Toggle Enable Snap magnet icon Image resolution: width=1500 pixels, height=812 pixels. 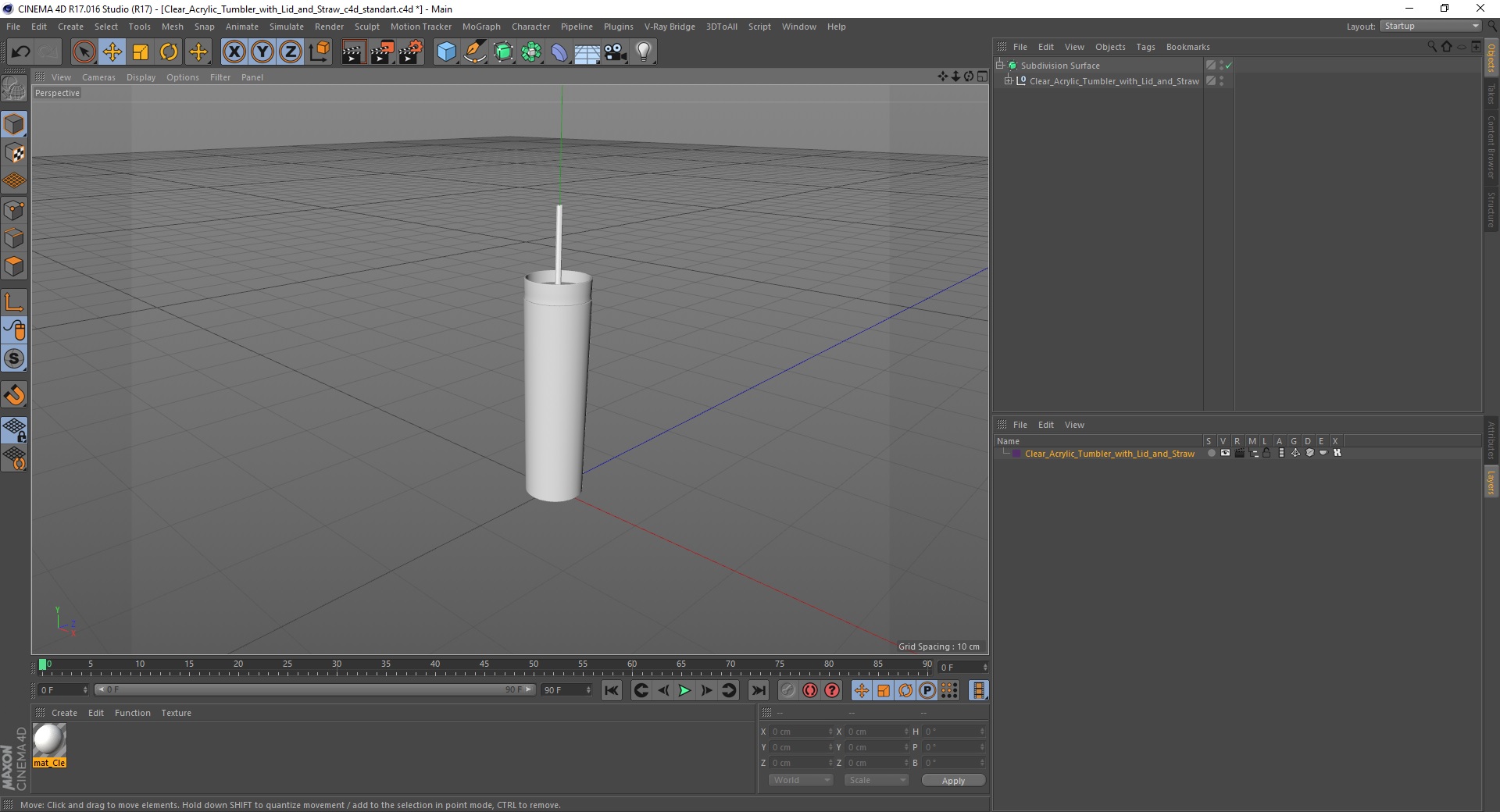point(14,395)
